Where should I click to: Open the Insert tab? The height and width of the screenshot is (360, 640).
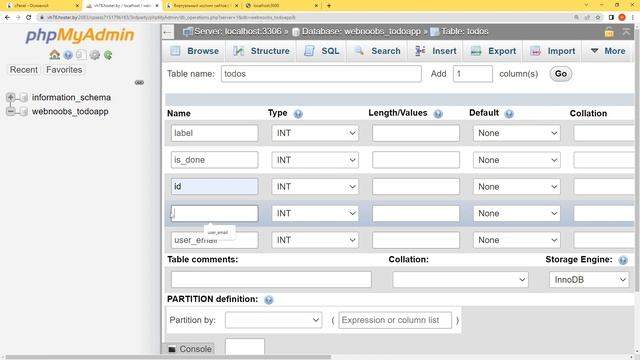[436, 51]
